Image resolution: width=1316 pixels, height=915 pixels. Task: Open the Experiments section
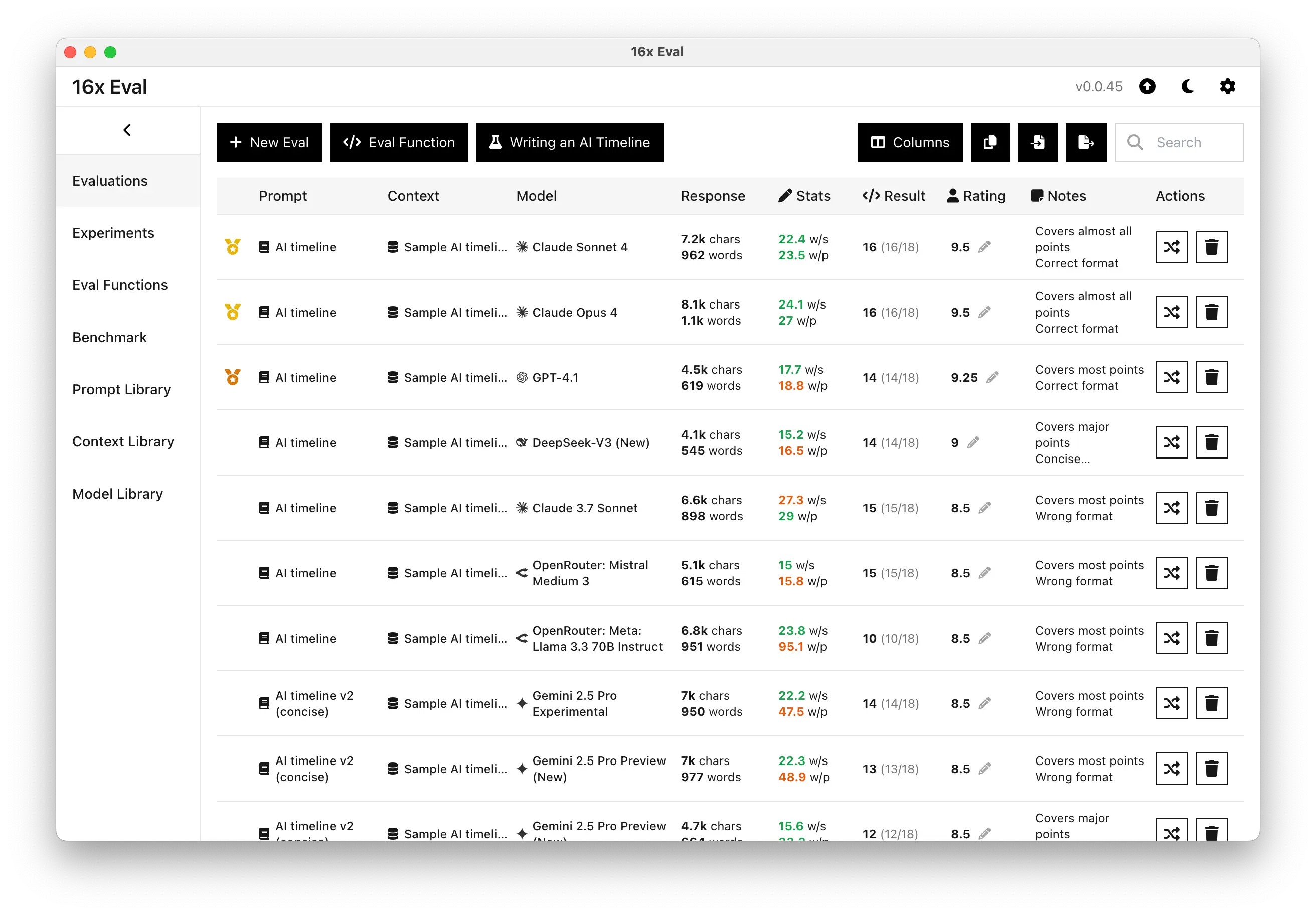pyautogui.click(x=128, y=233)
